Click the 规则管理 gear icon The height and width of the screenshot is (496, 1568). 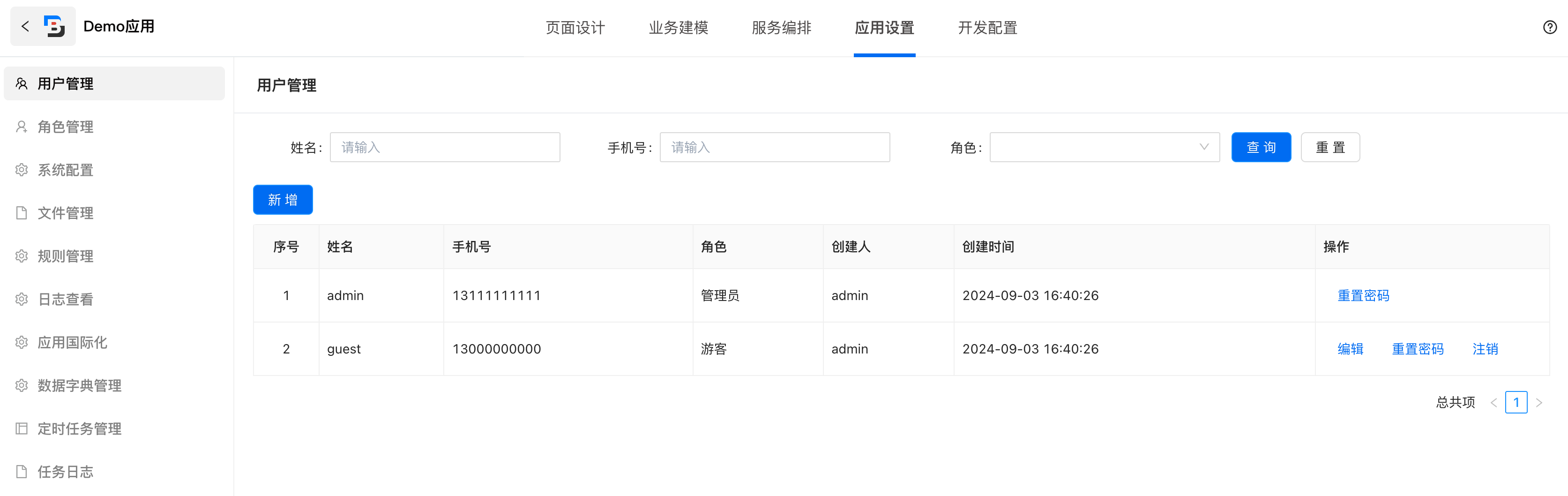[x=21, y=256]
